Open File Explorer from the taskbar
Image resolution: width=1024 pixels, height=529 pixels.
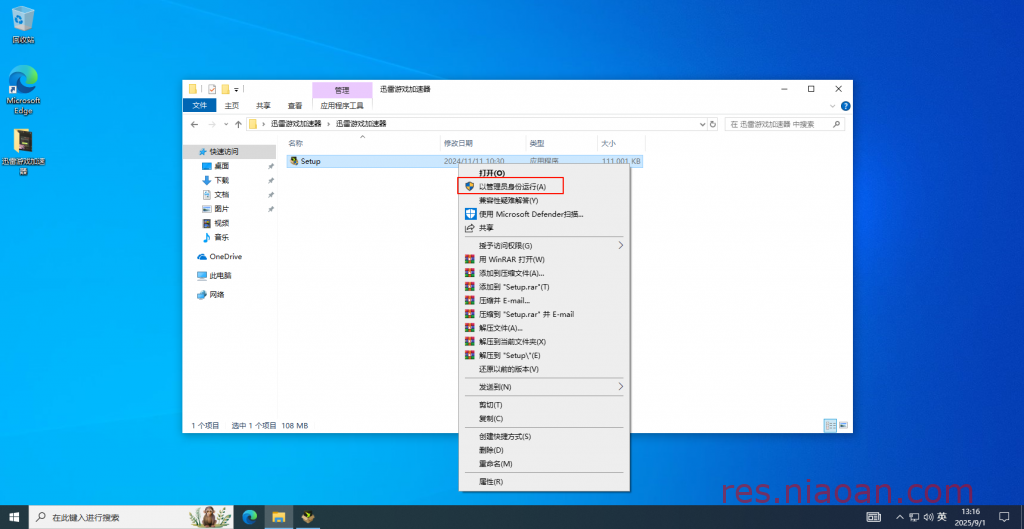[x=279, y=517]
